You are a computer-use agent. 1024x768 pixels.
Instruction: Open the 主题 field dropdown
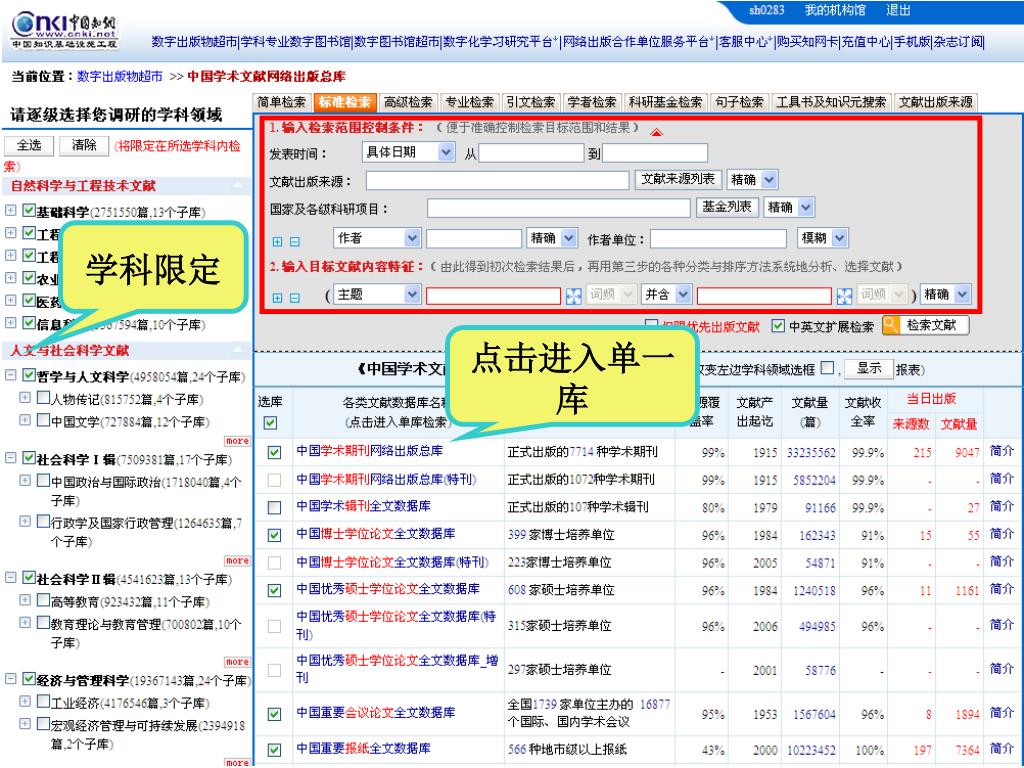[x=377, y=295]
